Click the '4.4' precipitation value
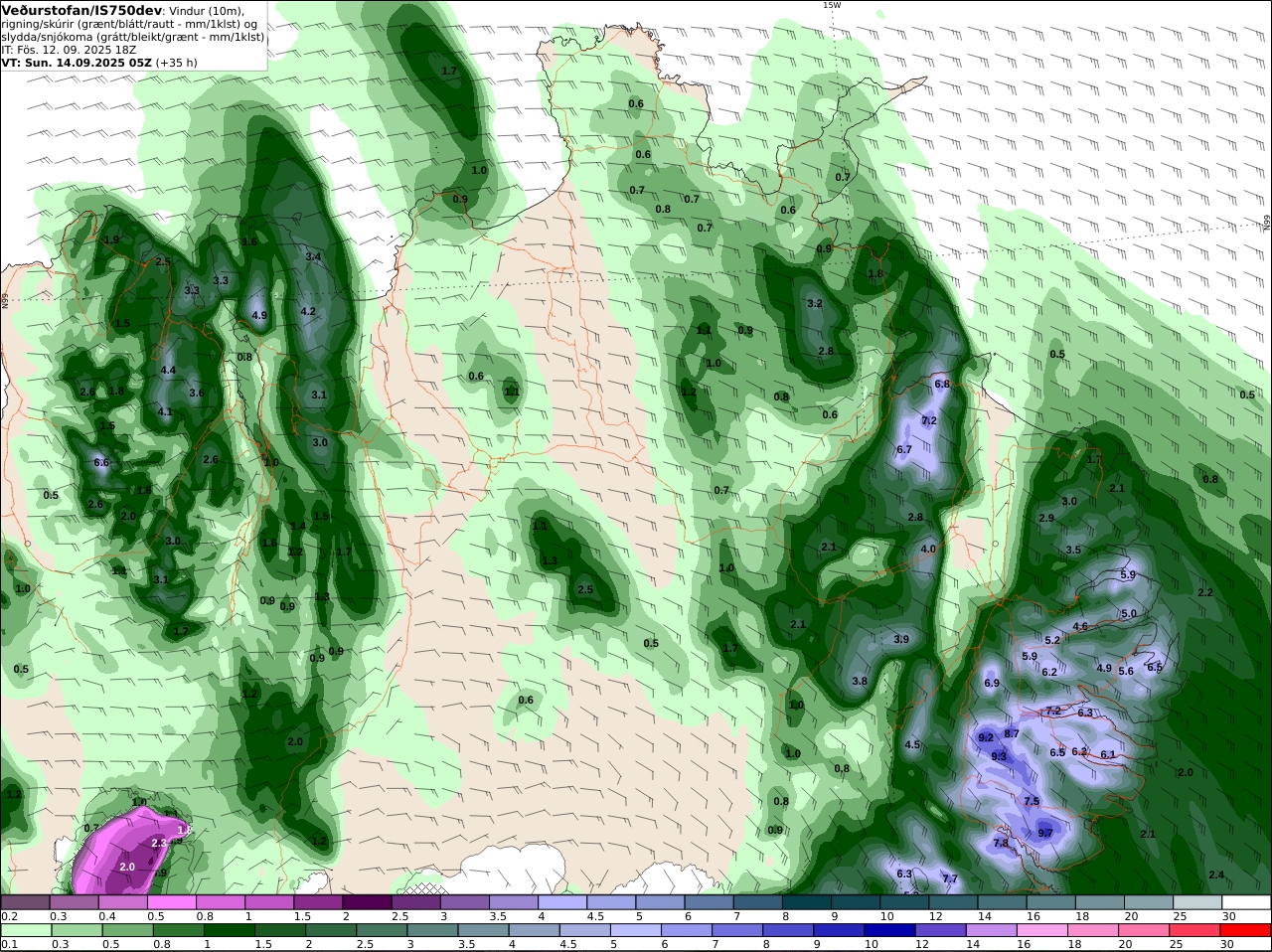This screenshot has width=1272, height=952. pos(168,371)
